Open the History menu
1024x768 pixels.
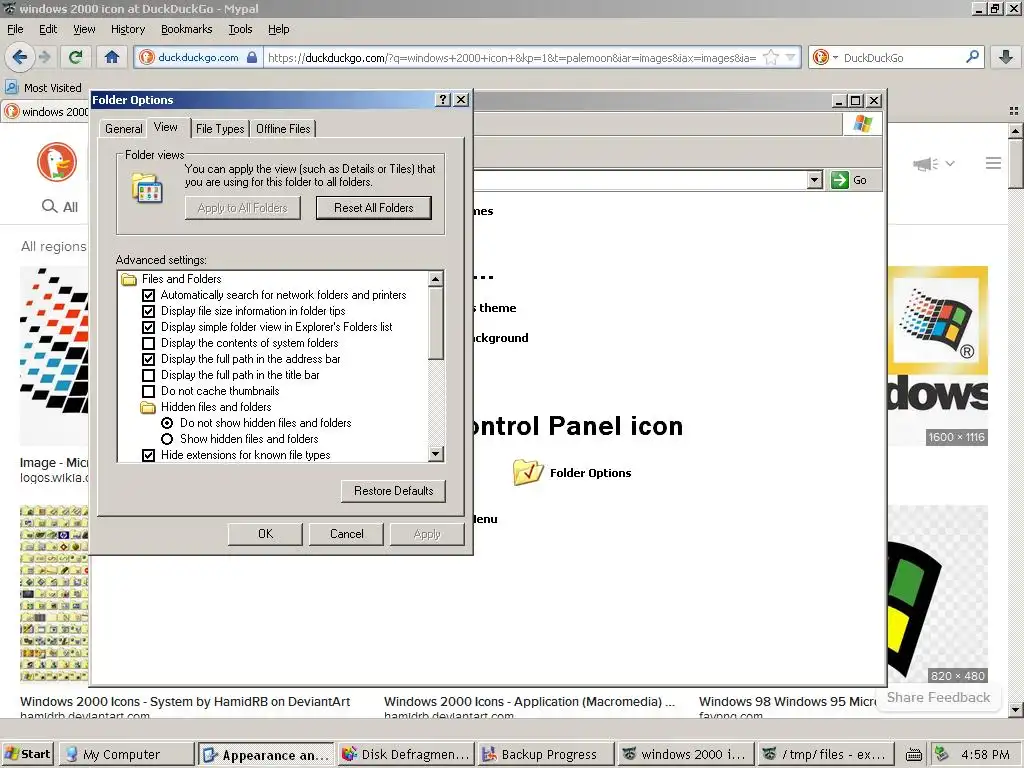tap(128, 29)
